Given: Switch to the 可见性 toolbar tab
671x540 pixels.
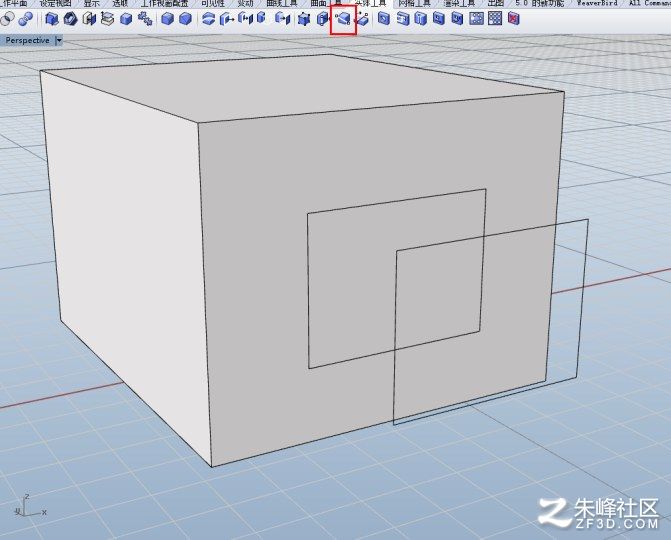Looking at the screenshot, I should click(213, 3).
